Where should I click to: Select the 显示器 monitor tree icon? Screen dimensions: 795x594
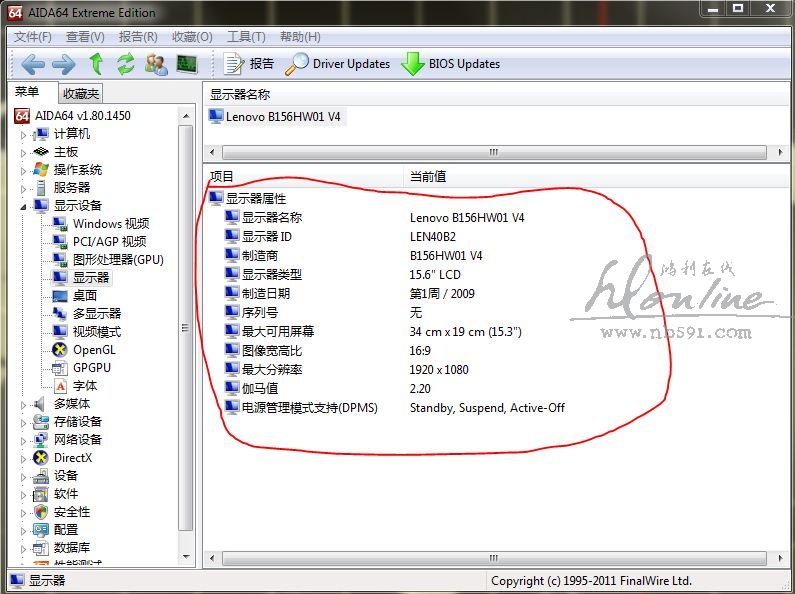click(60, 277)
